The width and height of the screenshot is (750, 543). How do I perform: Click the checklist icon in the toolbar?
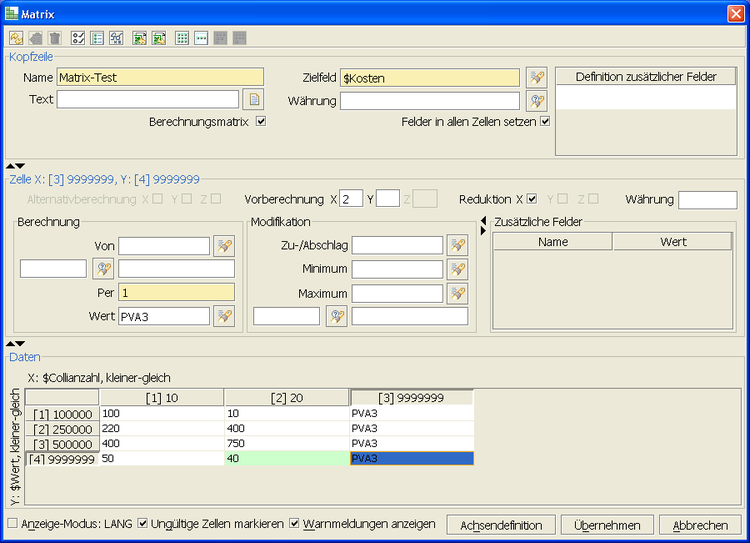pyautogui.click(x=78, y=38)
